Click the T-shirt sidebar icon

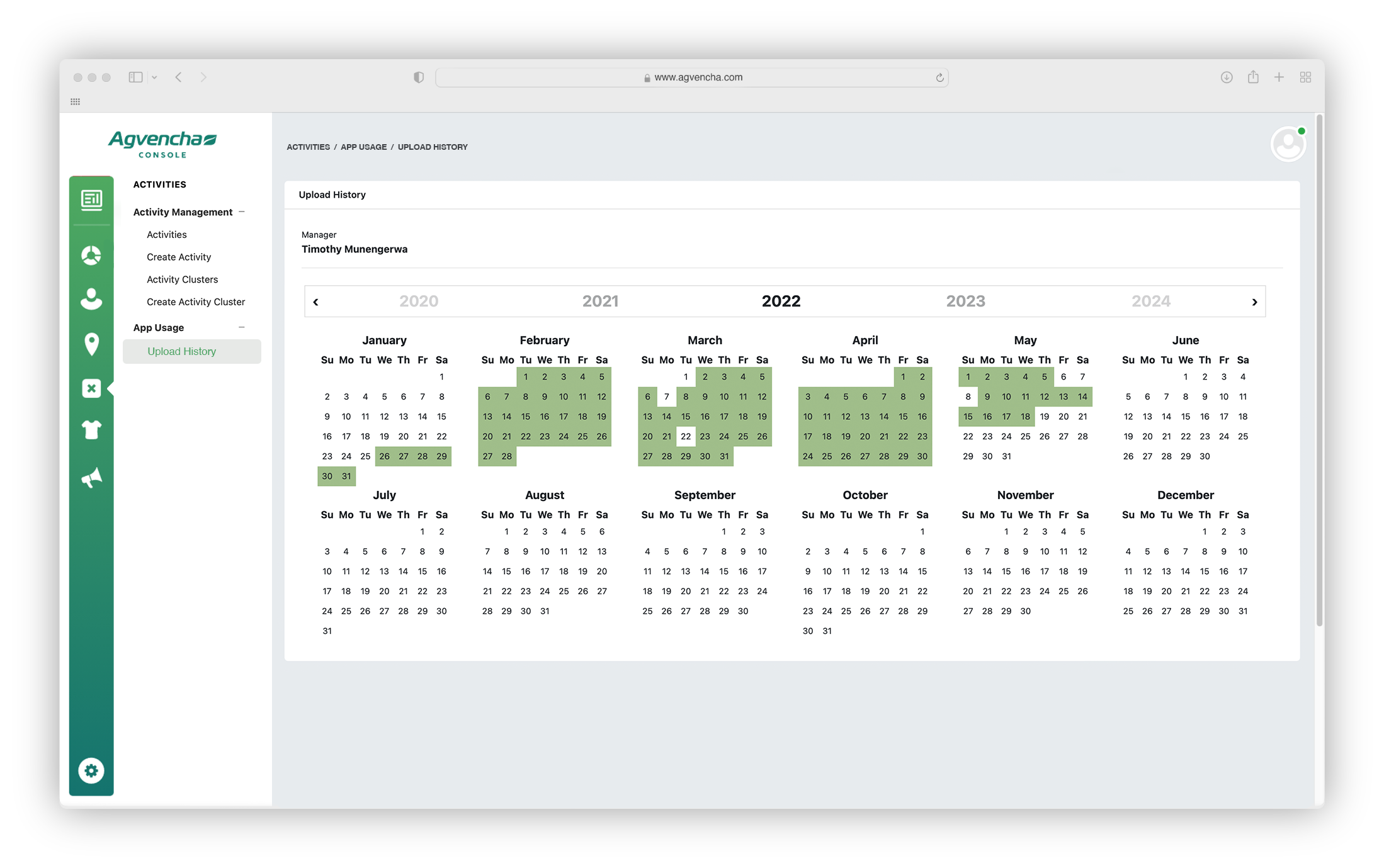[x=91, y=430]
